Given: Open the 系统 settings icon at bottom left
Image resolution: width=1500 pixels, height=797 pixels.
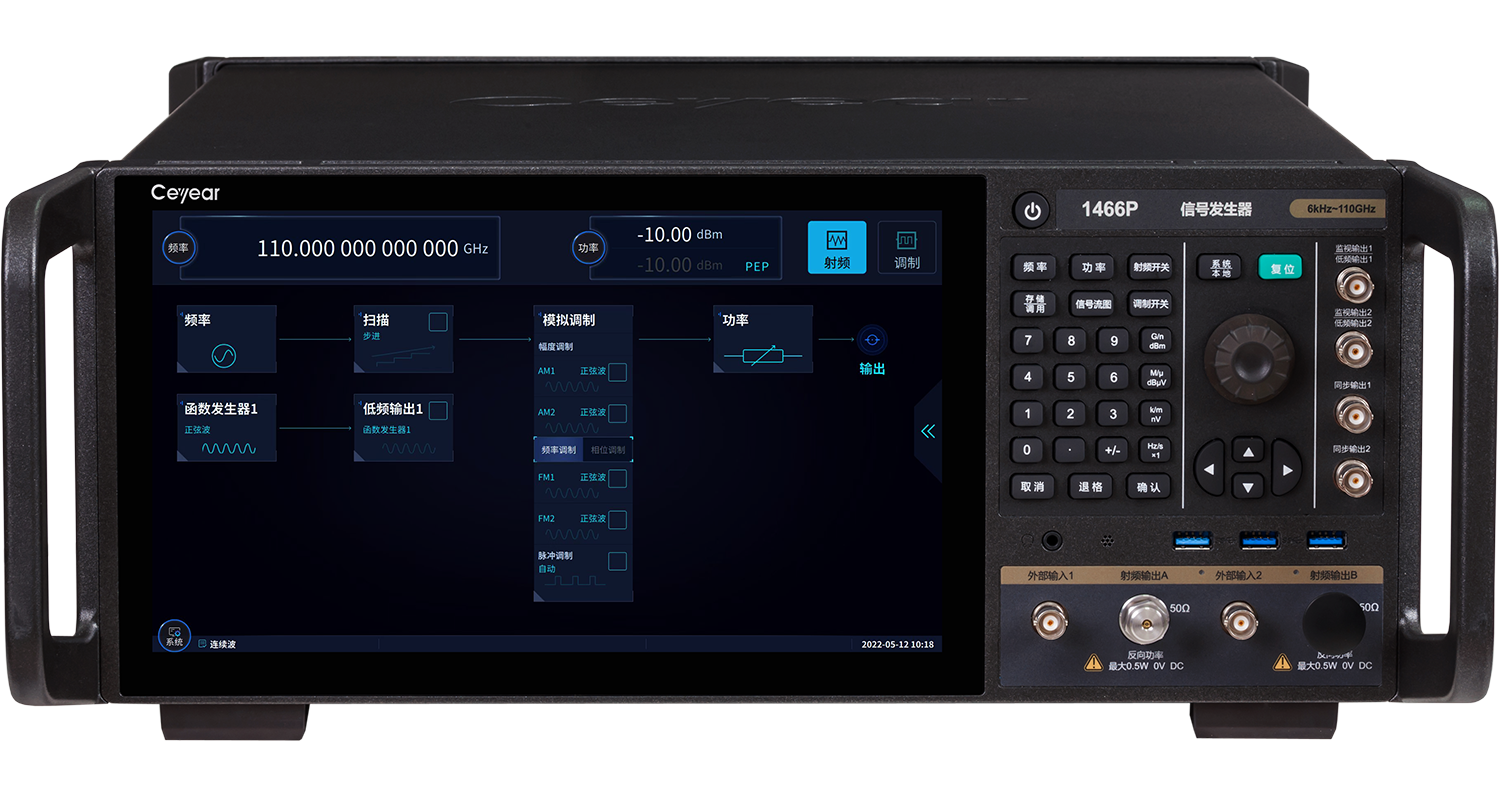Looking at the screenshot, I should click(174, 634).
